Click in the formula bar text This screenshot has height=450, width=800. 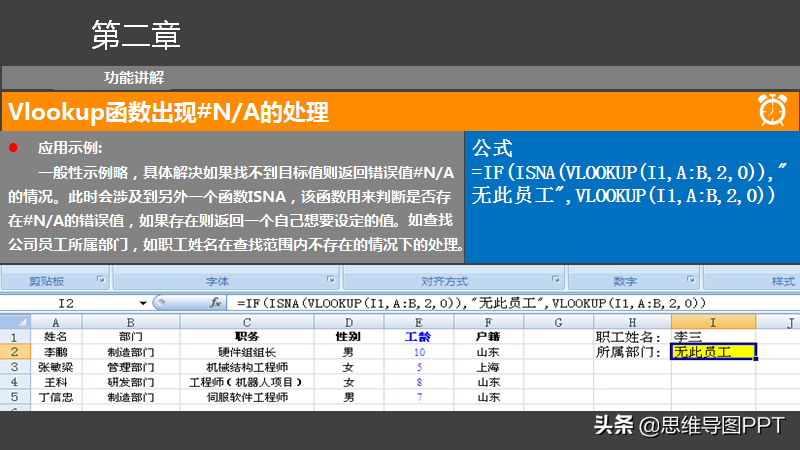471,303
